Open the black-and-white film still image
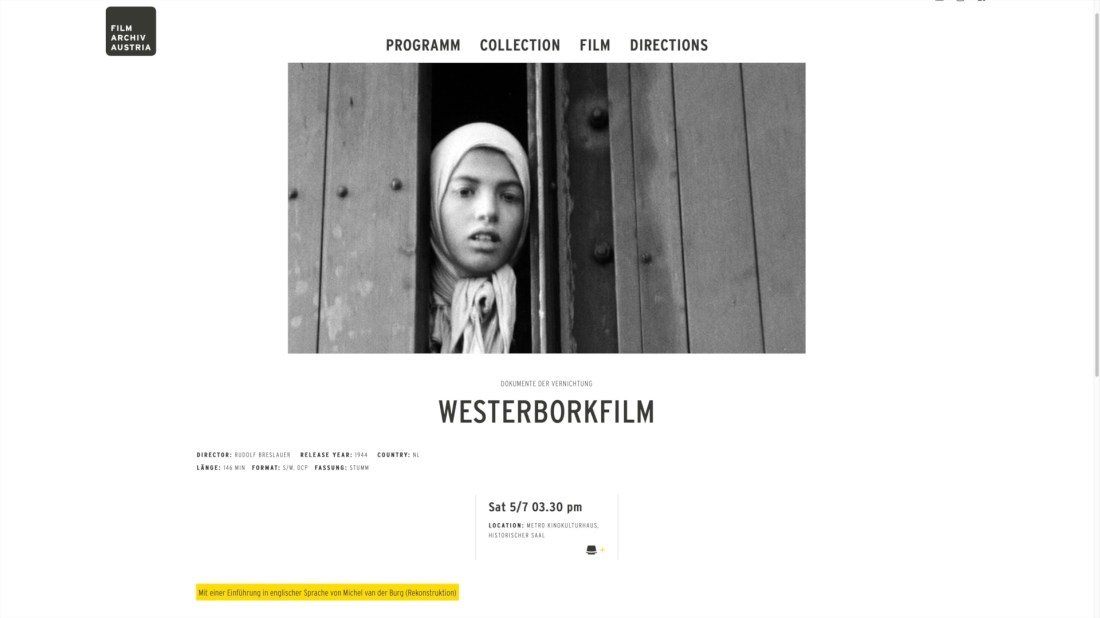This screenshot has height=618, width=1100. (546, 208)
